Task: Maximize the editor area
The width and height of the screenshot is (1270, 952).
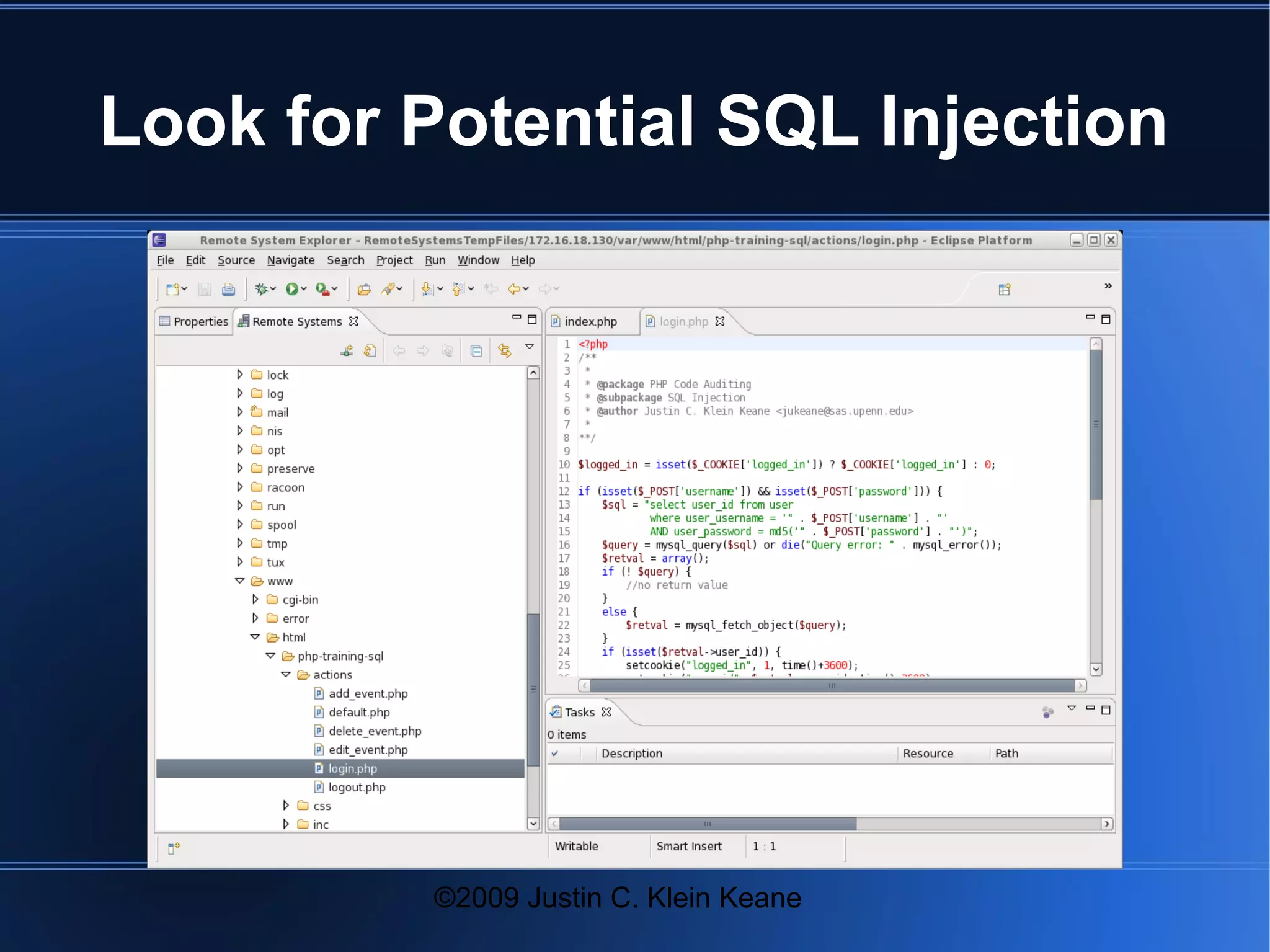Action: click(x=1106, y=319)
